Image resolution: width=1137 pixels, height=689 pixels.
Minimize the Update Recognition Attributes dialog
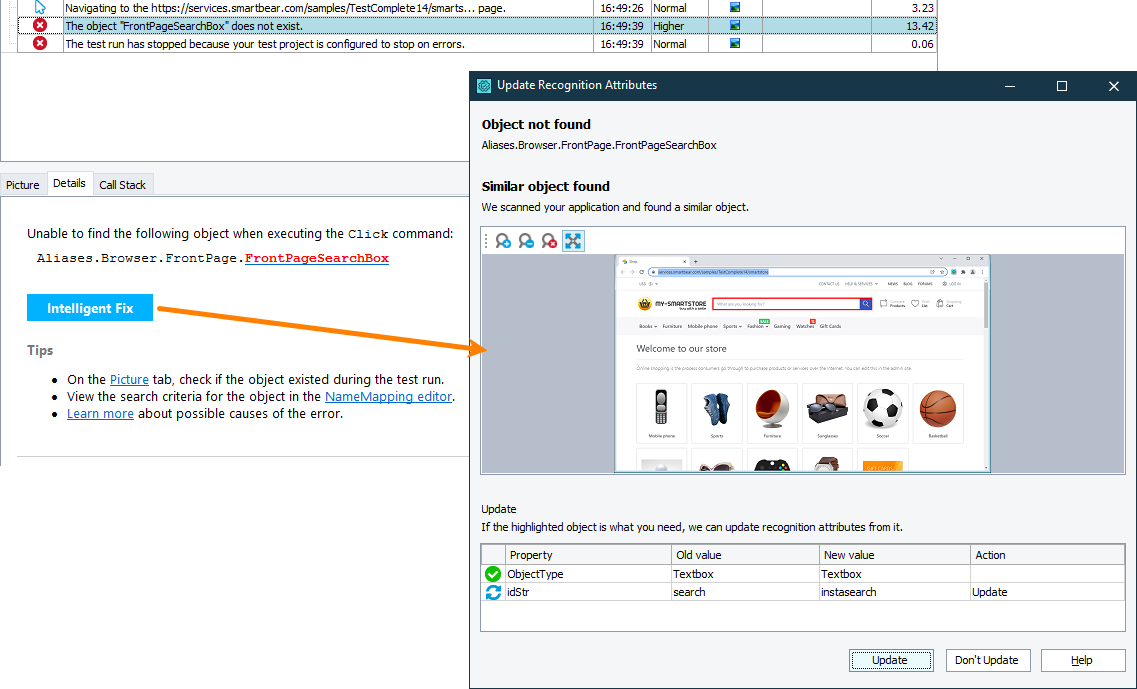point(1009,86)
